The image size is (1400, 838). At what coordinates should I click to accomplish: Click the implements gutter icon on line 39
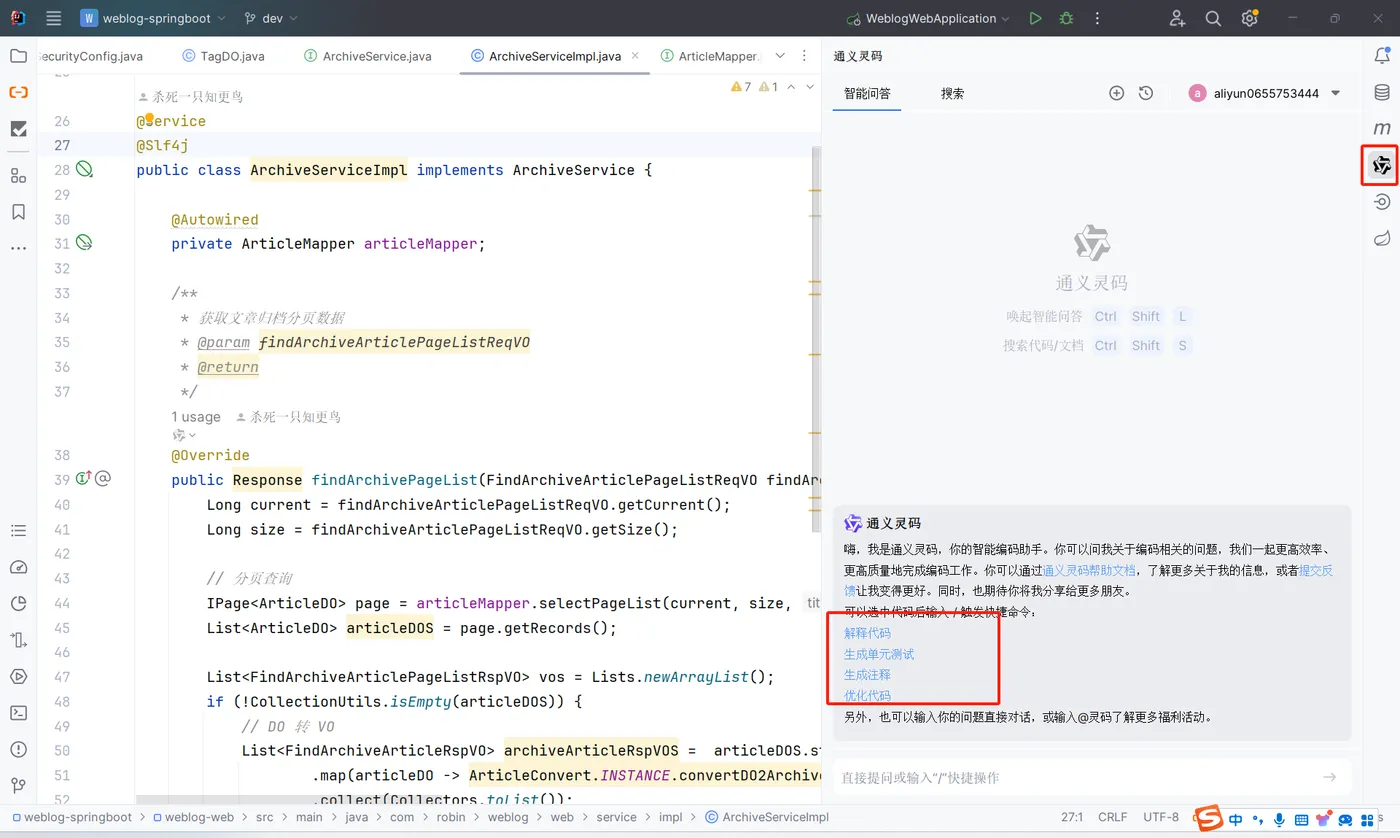point(84,479)
